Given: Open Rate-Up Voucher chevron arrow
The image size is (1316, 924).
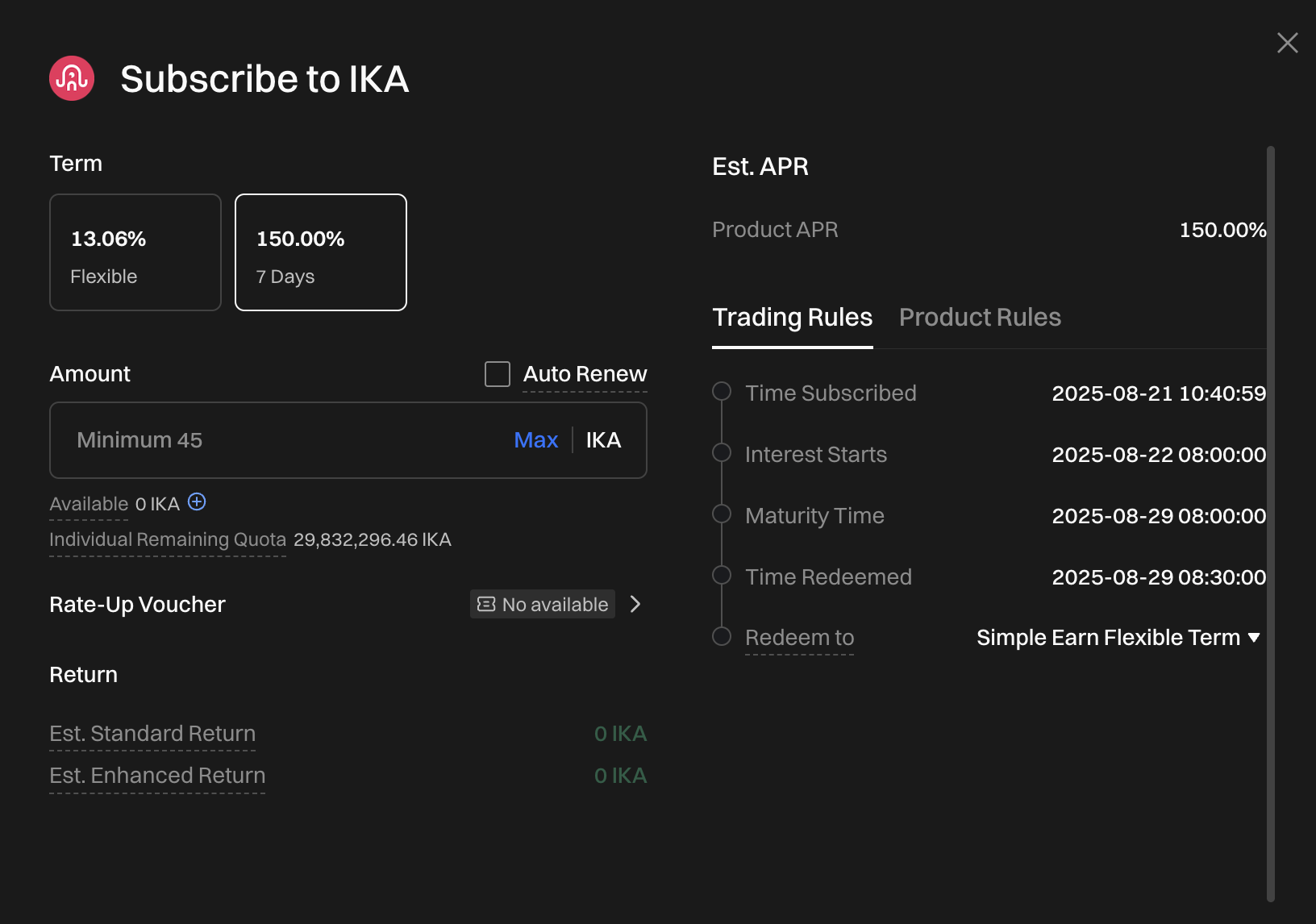Looking at the screenshot, I should pos(635,604).
